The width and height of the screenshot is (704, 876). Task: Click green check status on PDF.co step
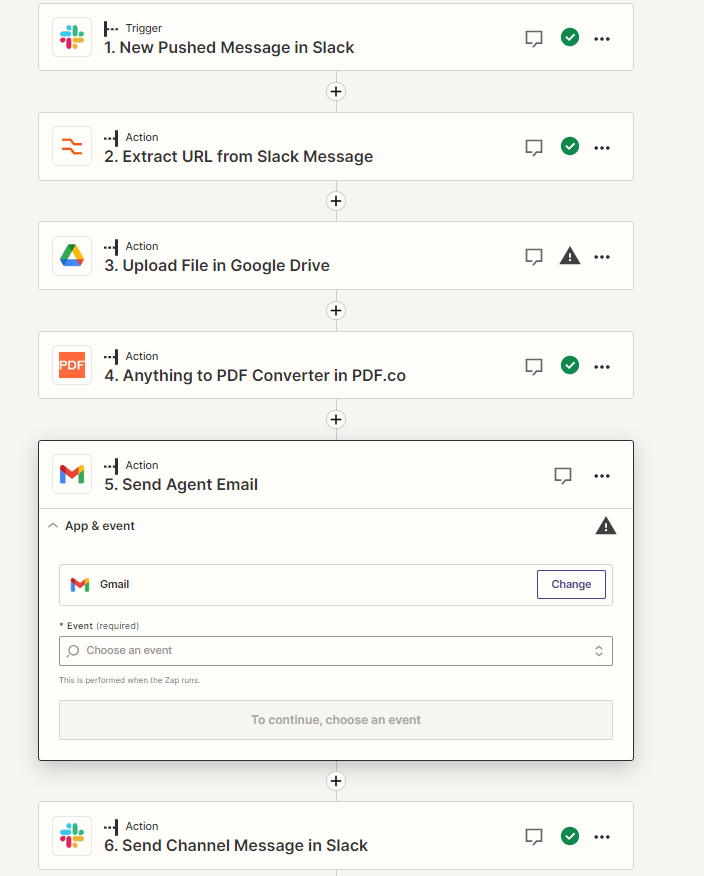tap(569, 365)
